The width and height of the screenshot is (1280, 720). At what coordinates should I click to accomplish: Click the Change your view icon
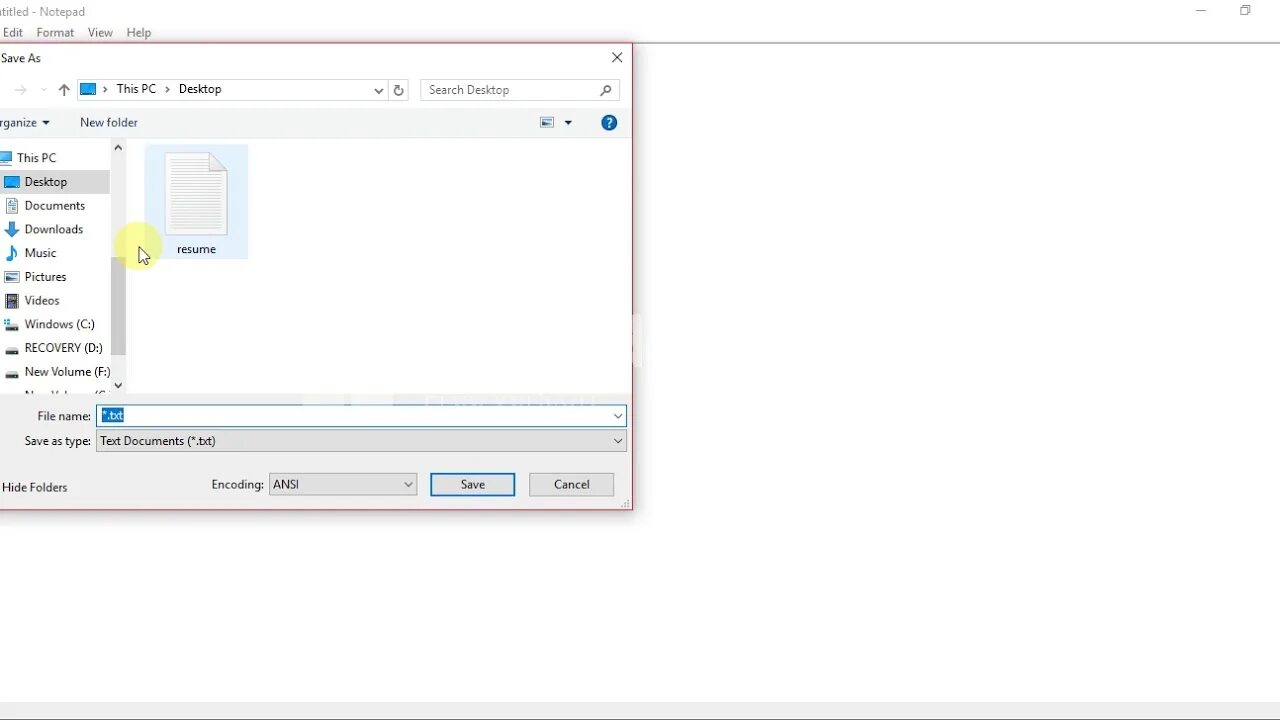547,123
